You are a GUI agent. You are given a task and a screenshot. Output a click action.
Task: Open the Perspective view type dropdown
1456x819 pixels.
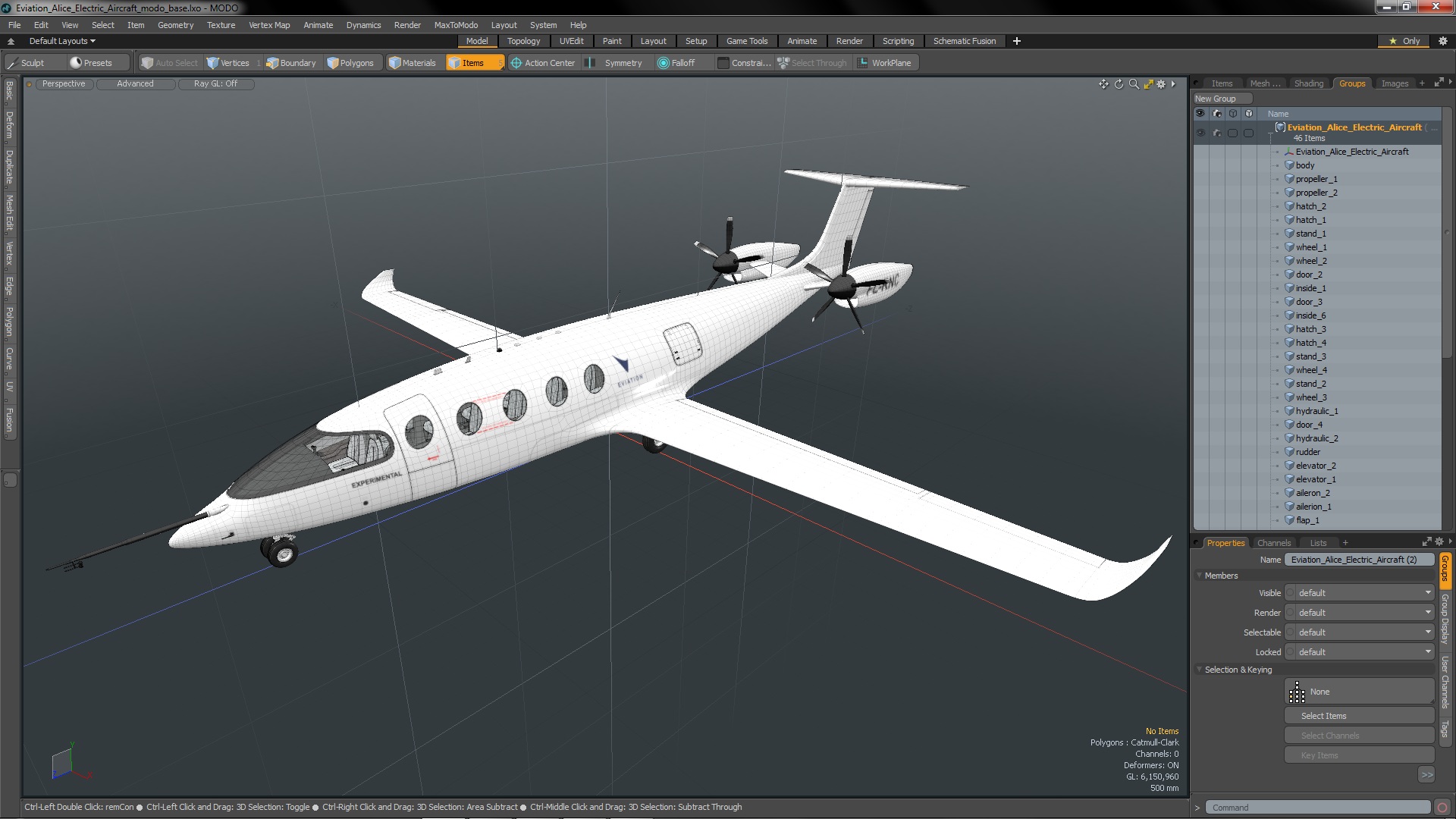[64, 84]
